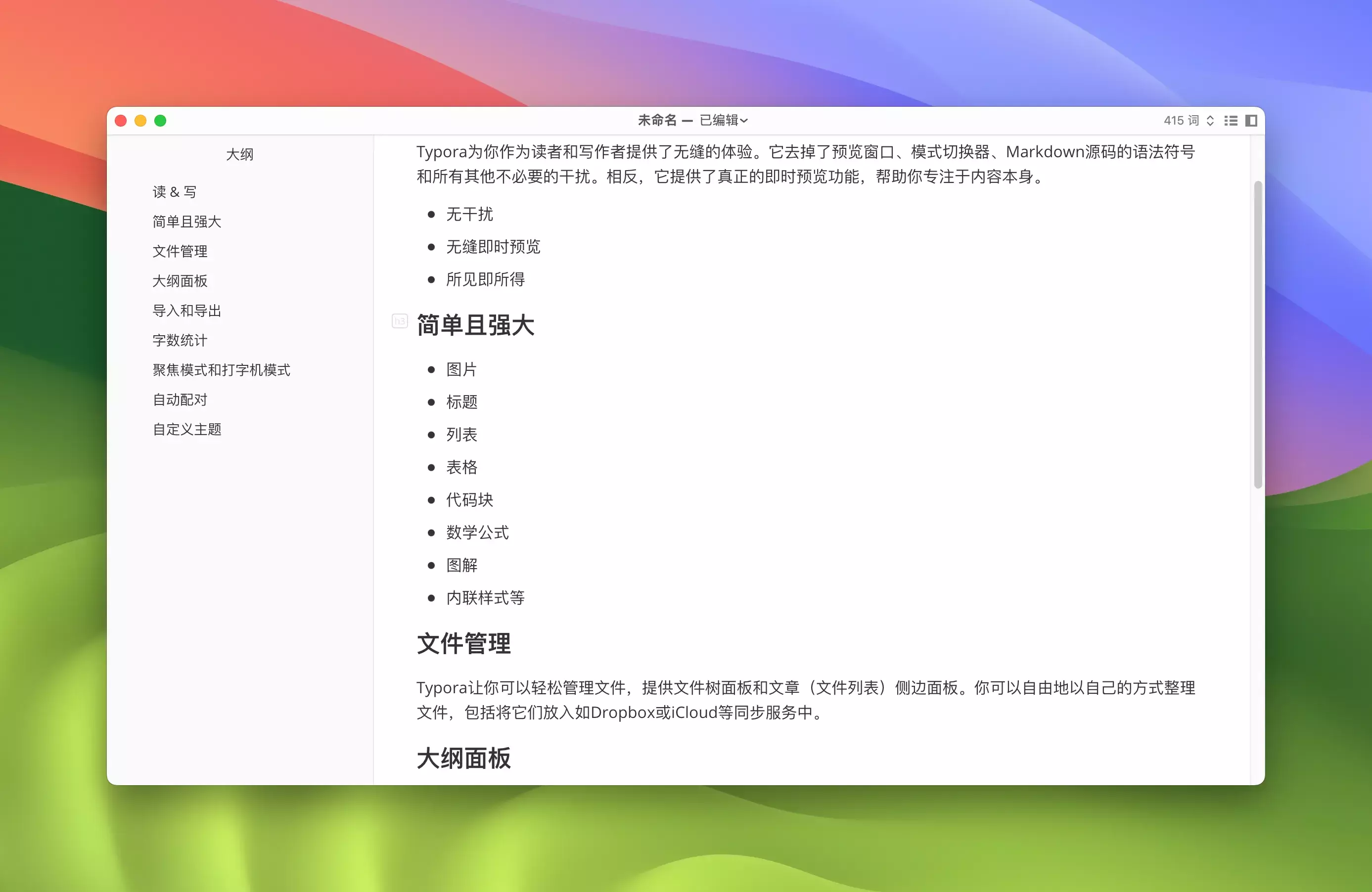
Task: Expand the 已编辑 title dropdown chevron
Action: pyautogui.click(x=744, y=121)
